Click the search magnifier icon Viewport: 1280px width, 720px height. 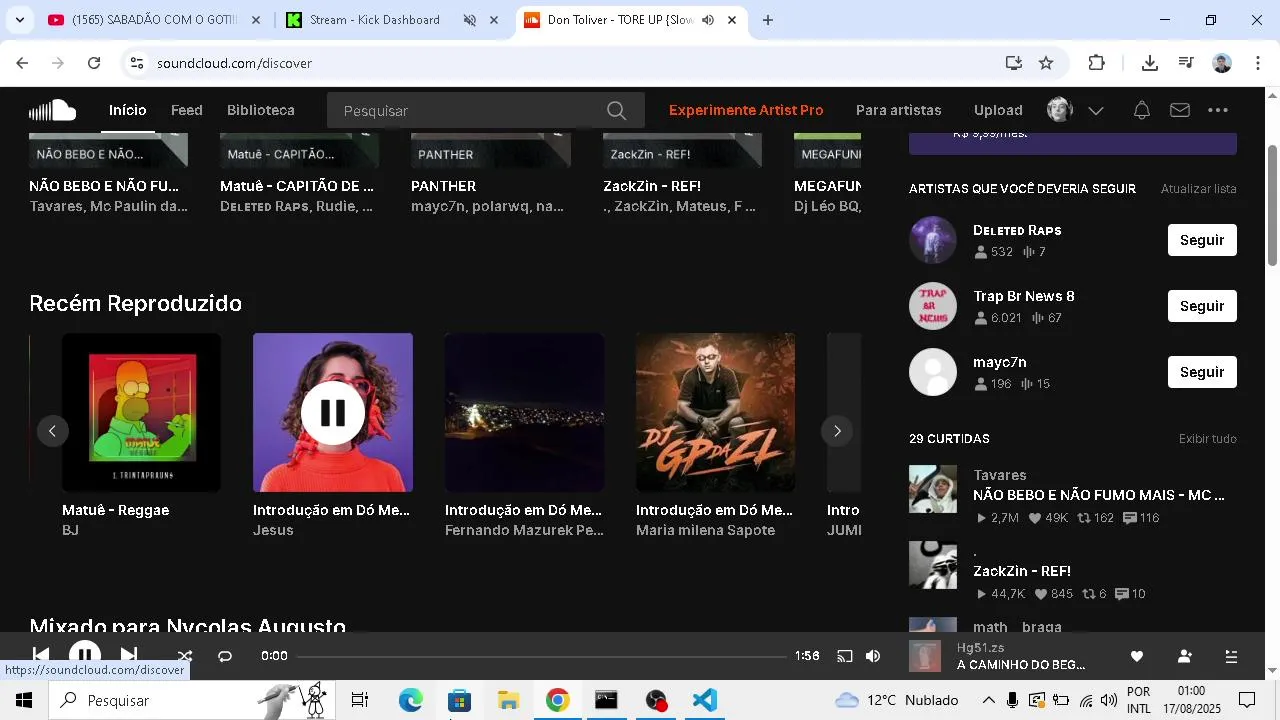pos(616,110)
